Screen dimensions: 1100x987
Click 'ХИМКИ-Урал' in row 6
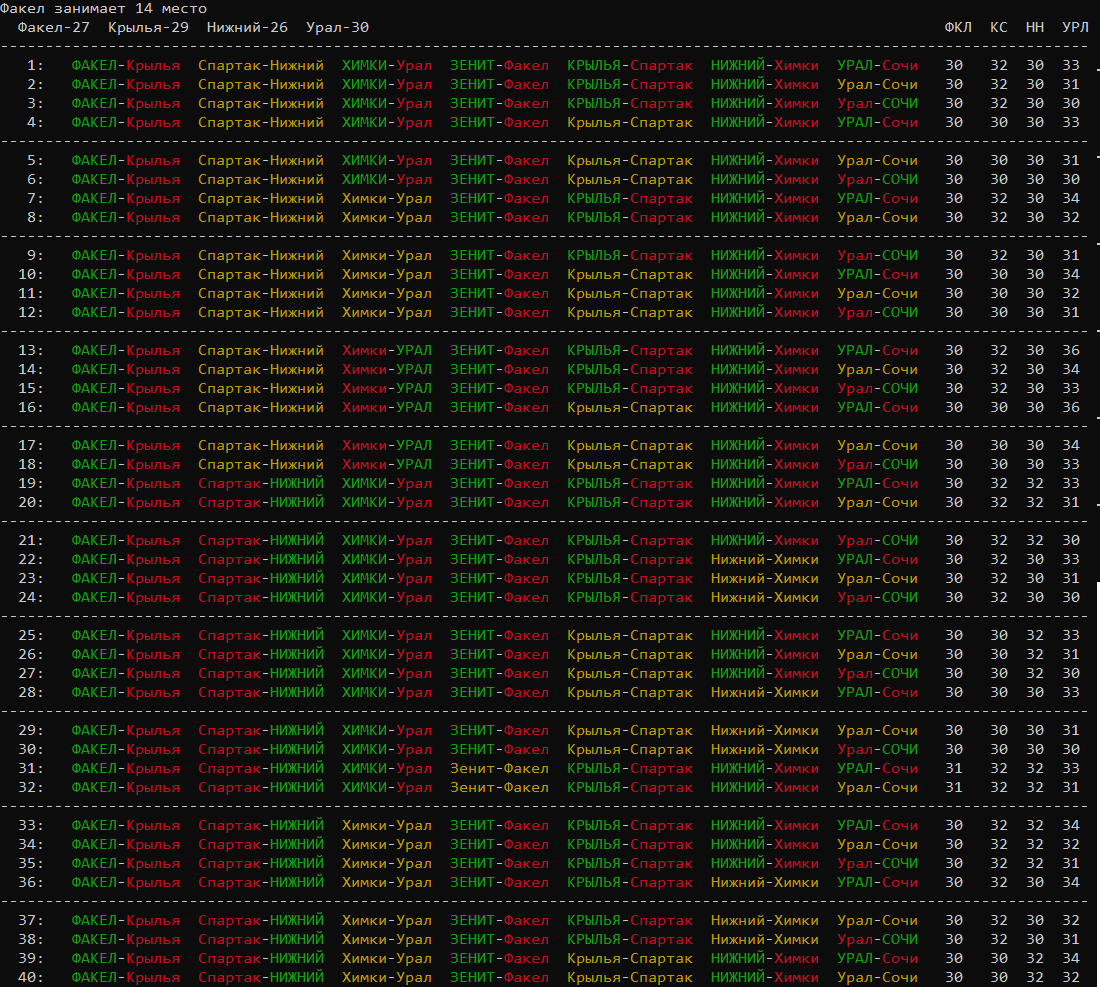pos(387,179)
